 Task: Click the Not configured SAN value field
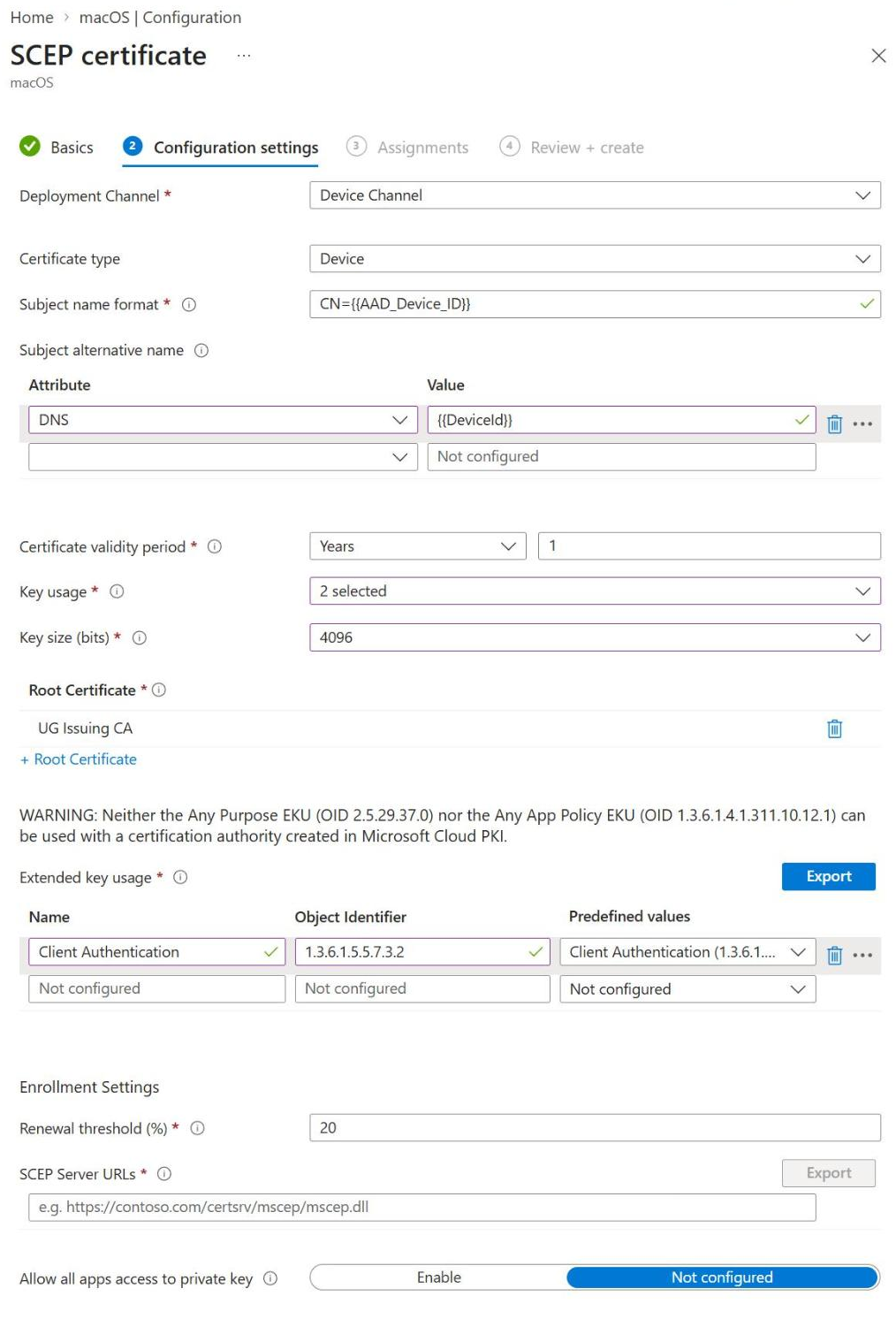click(621, 457)
